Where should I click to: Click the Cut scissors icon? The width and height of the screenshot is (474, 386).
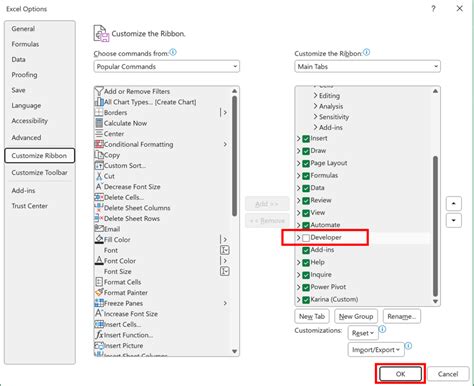pyautogui.click(x=99, y=176)
